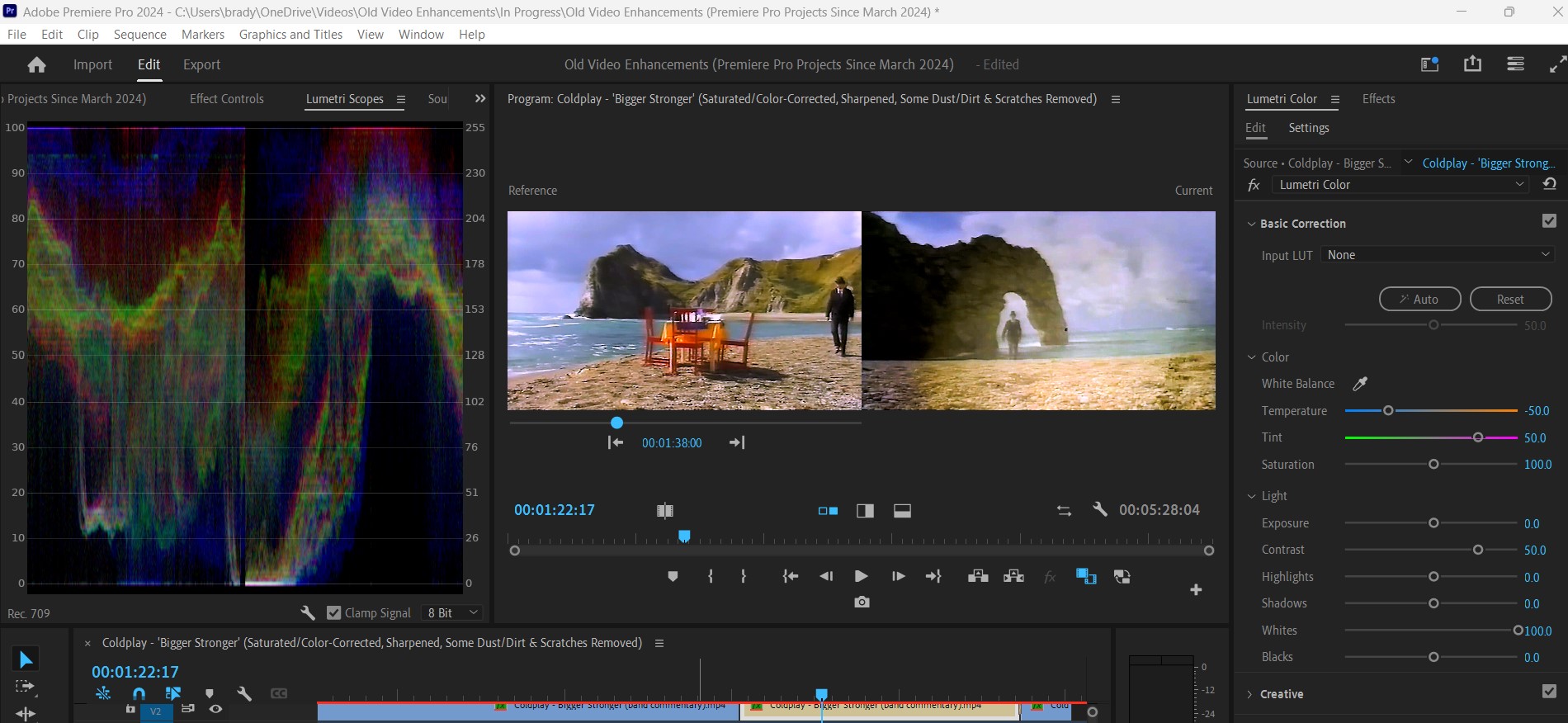Toggle the Basic Correction checkbox
This screenshot has height=723, width=1568.
coord(1549,221)
